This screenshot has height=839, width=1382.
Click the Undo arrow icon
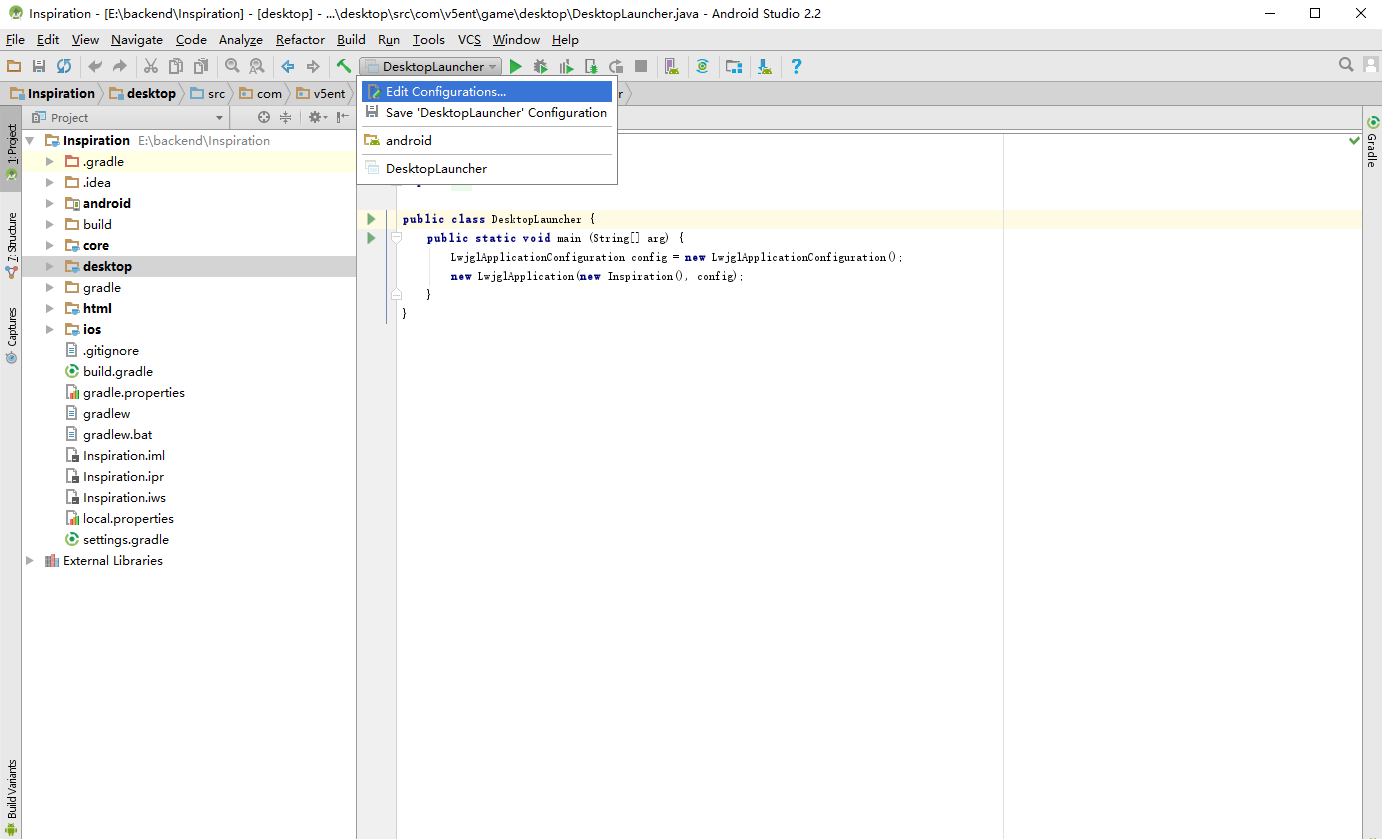click(95, 66)
